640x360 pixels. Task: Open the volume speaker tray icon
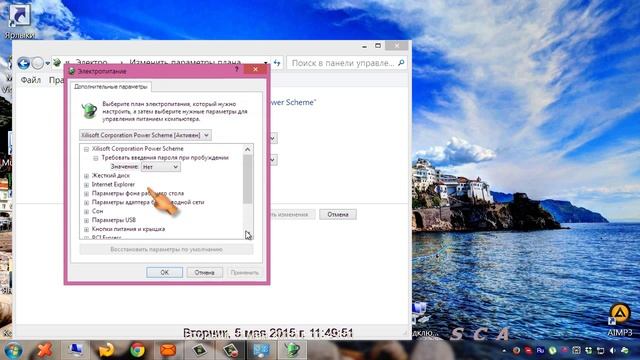pos(613,351)
